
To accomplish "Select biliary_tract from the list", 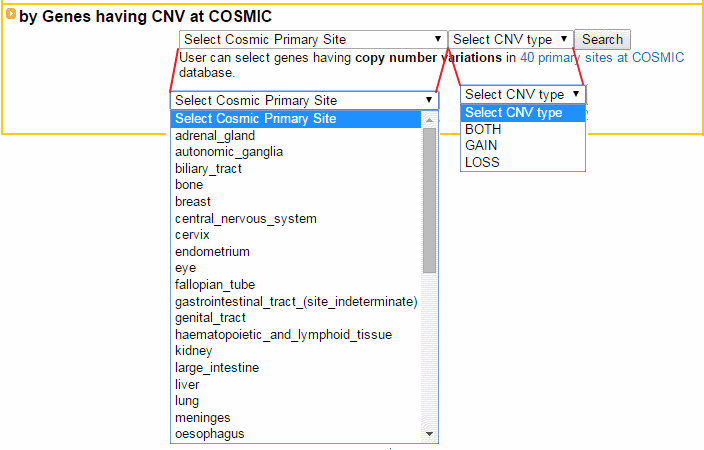I will (295, 169).
